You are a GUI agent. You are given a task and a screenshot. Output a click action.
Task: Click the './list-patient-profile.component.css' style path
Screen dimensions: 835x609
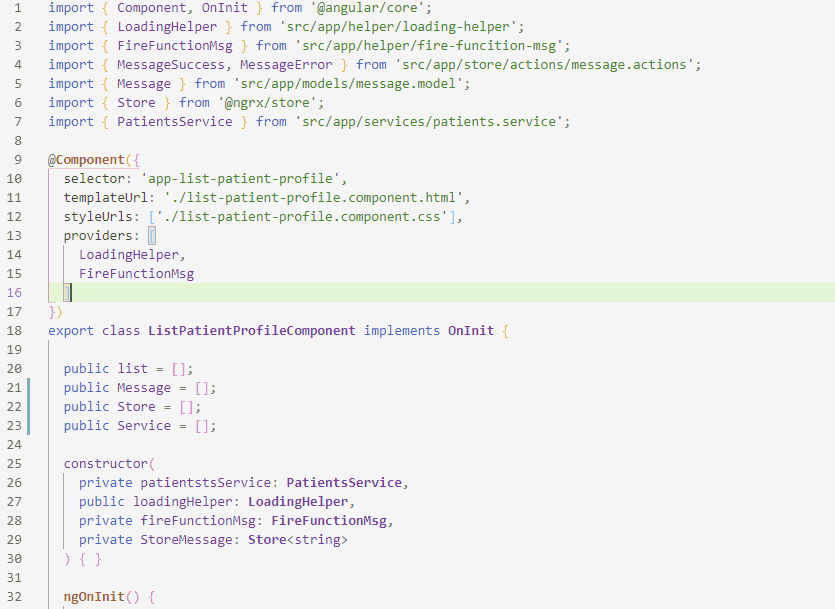[x=302, y=217]
